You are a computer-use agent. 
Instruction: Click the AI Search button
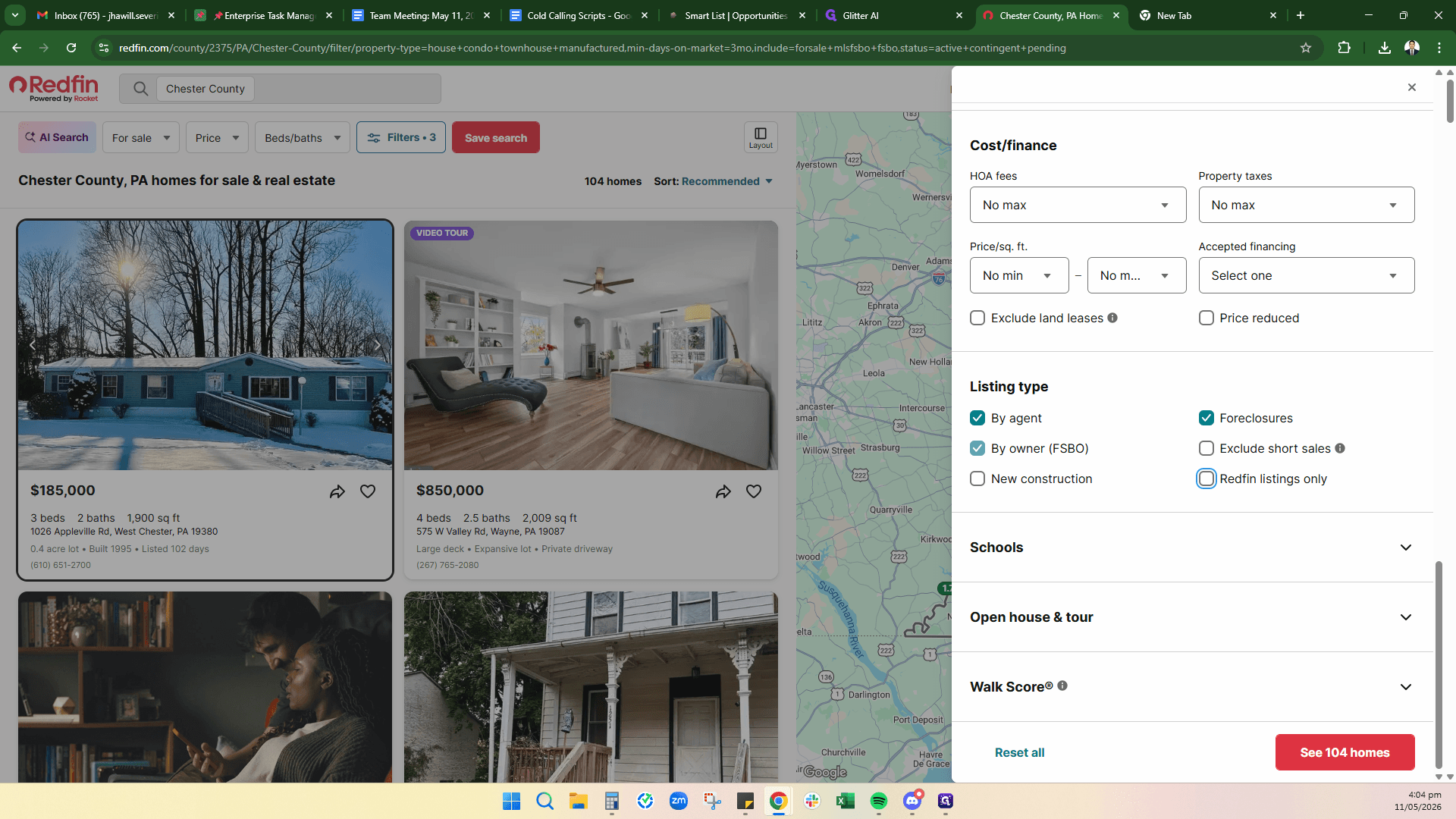click(57, 137)
